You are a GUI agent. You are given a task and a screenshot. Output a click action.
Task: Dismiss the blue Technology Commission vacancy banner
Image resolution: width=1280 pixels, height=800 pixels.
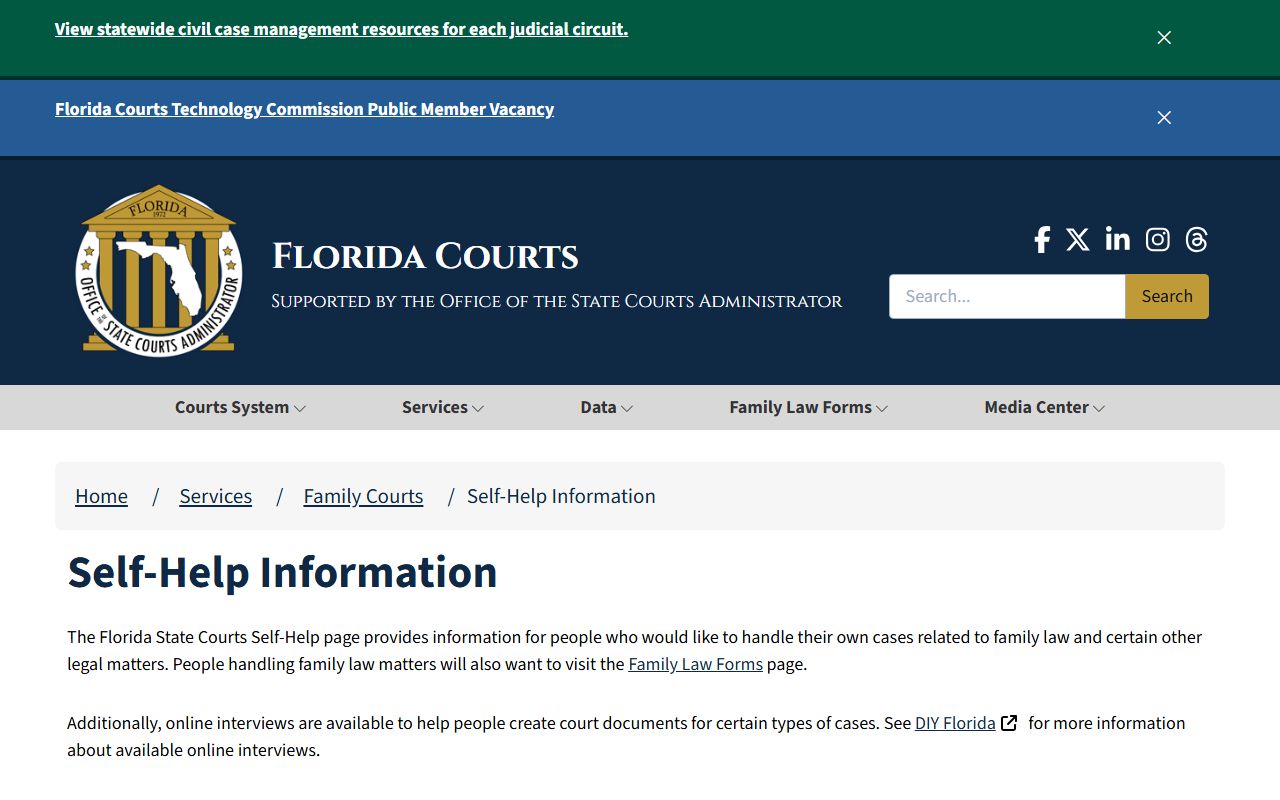point(1164,118)
